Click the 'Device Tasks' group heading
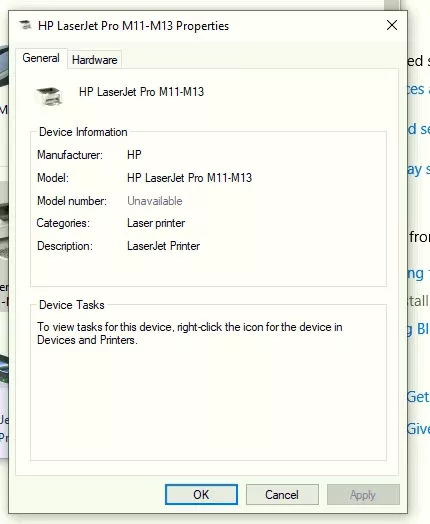 tap(72, 305)
